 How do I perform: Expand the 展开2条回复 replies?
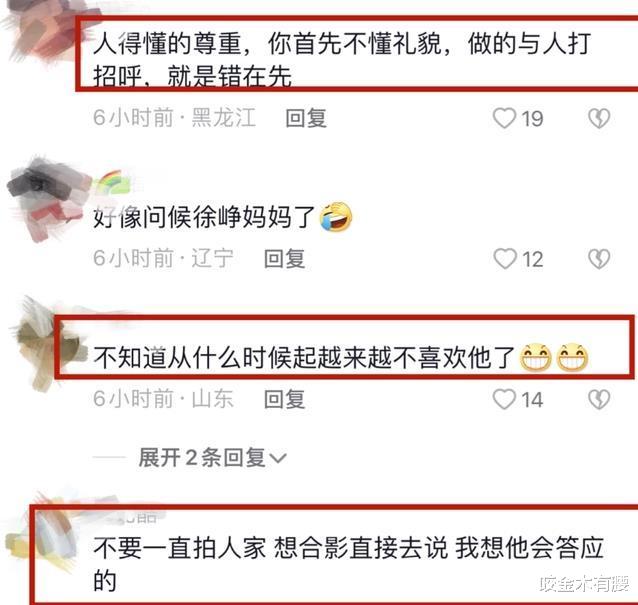(x=212, y=458)
